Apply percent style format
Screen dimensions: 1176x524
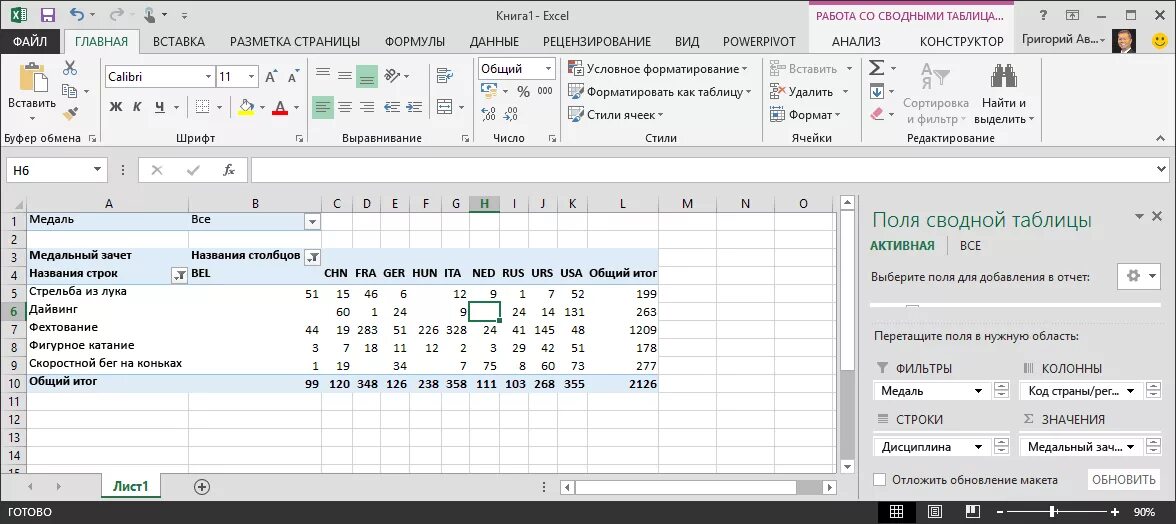(x=524, y=91)
